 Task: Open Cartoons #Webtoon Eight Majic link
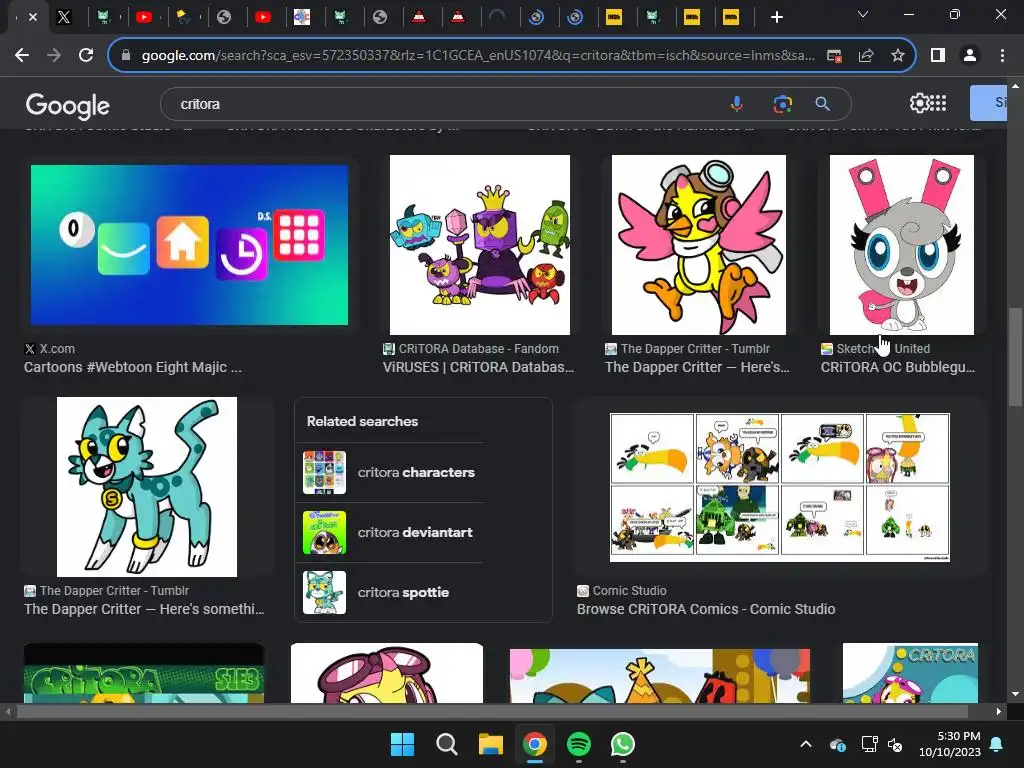[133, 367]
